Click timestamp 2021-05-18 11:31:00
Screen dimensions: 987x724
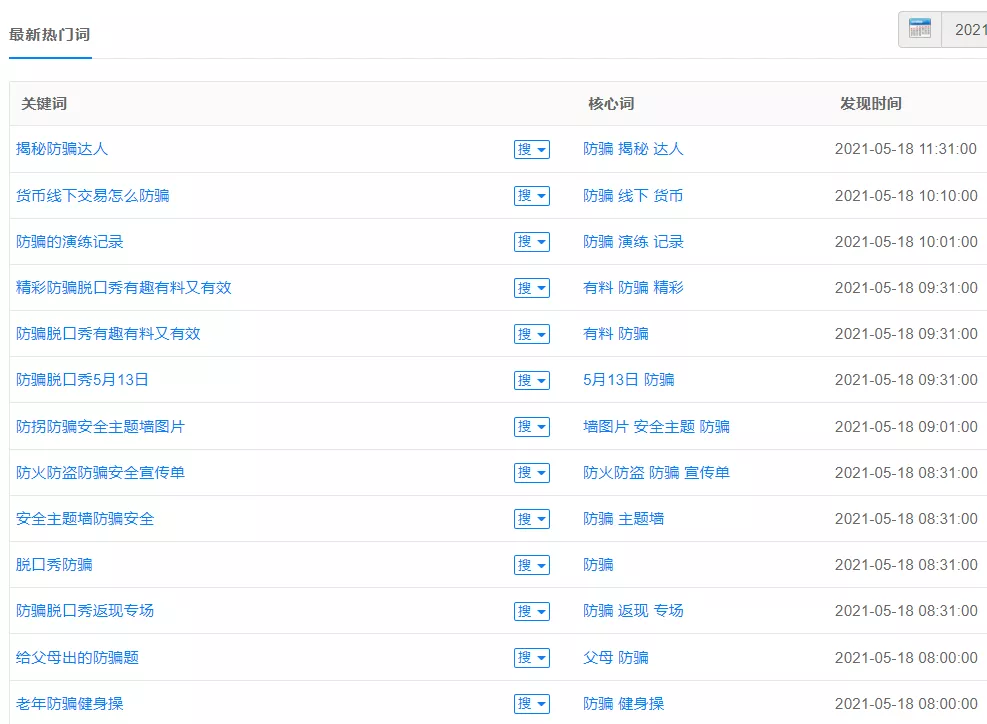(x=906, y=149)
